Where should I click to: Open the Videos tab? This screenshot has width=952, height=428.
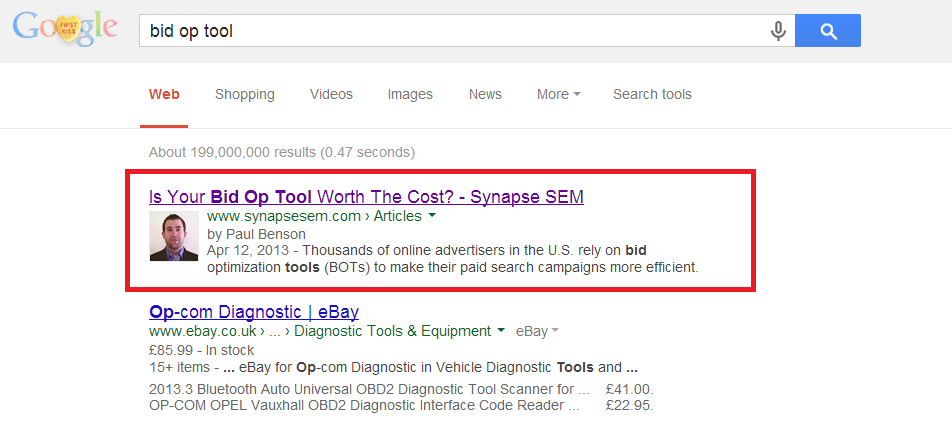click(331, 95)
